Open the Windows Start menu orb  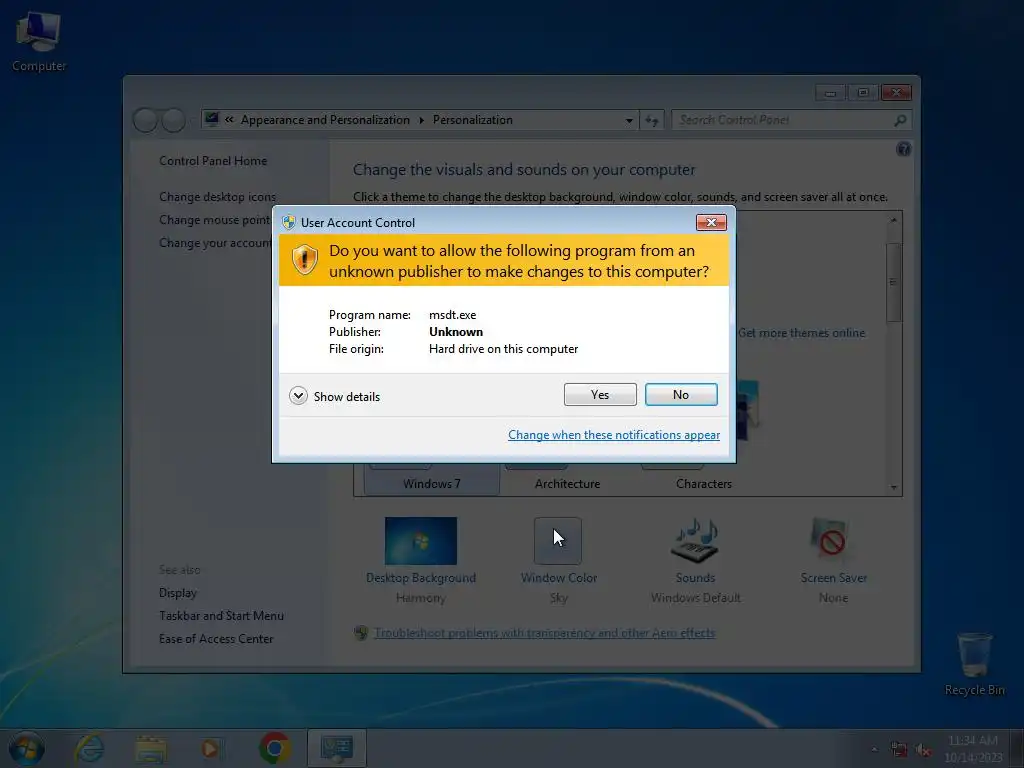(27, 748)
